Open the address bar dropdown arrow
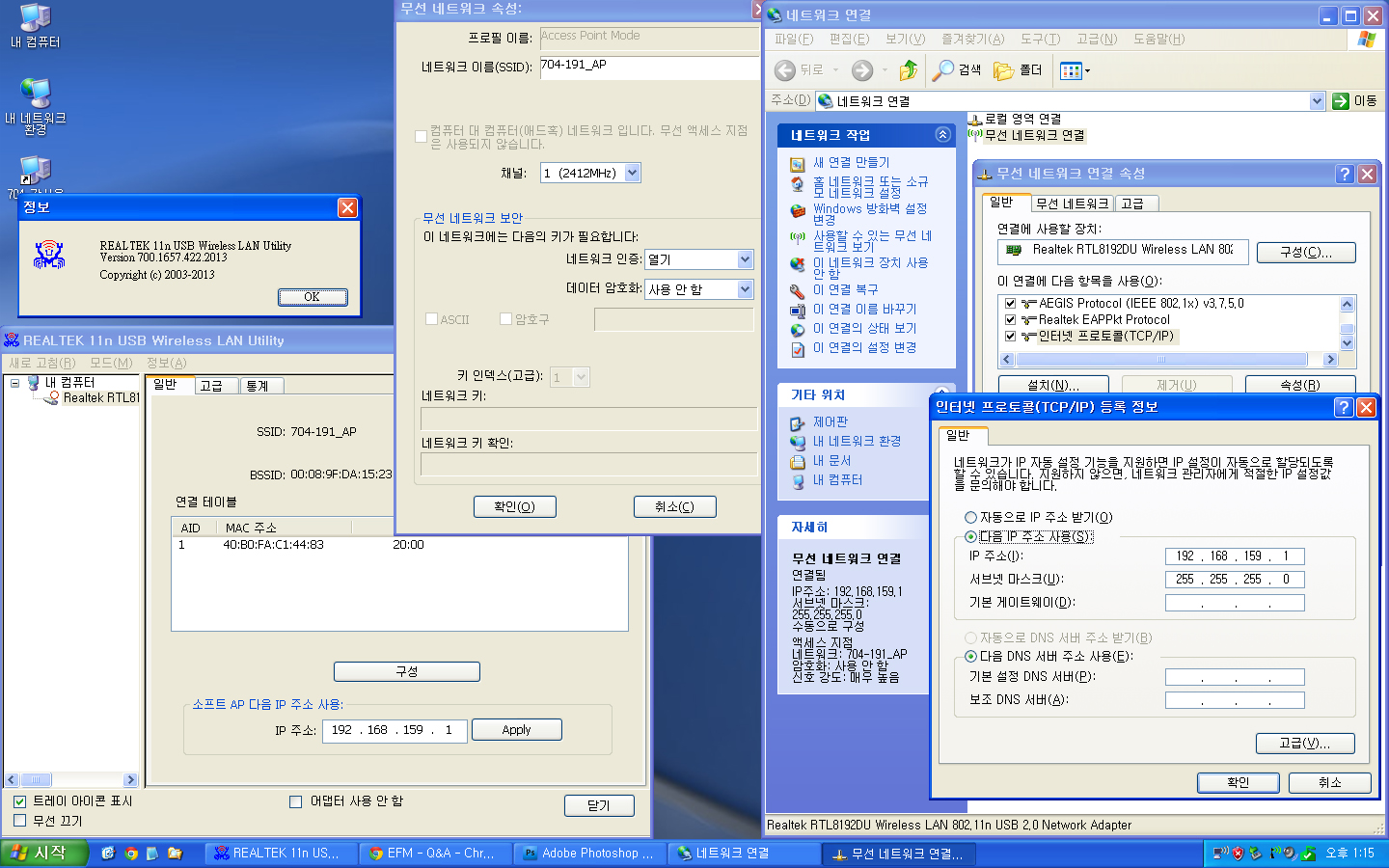This screenshot has width=1389, height=868. click(x=1318, y=101)
